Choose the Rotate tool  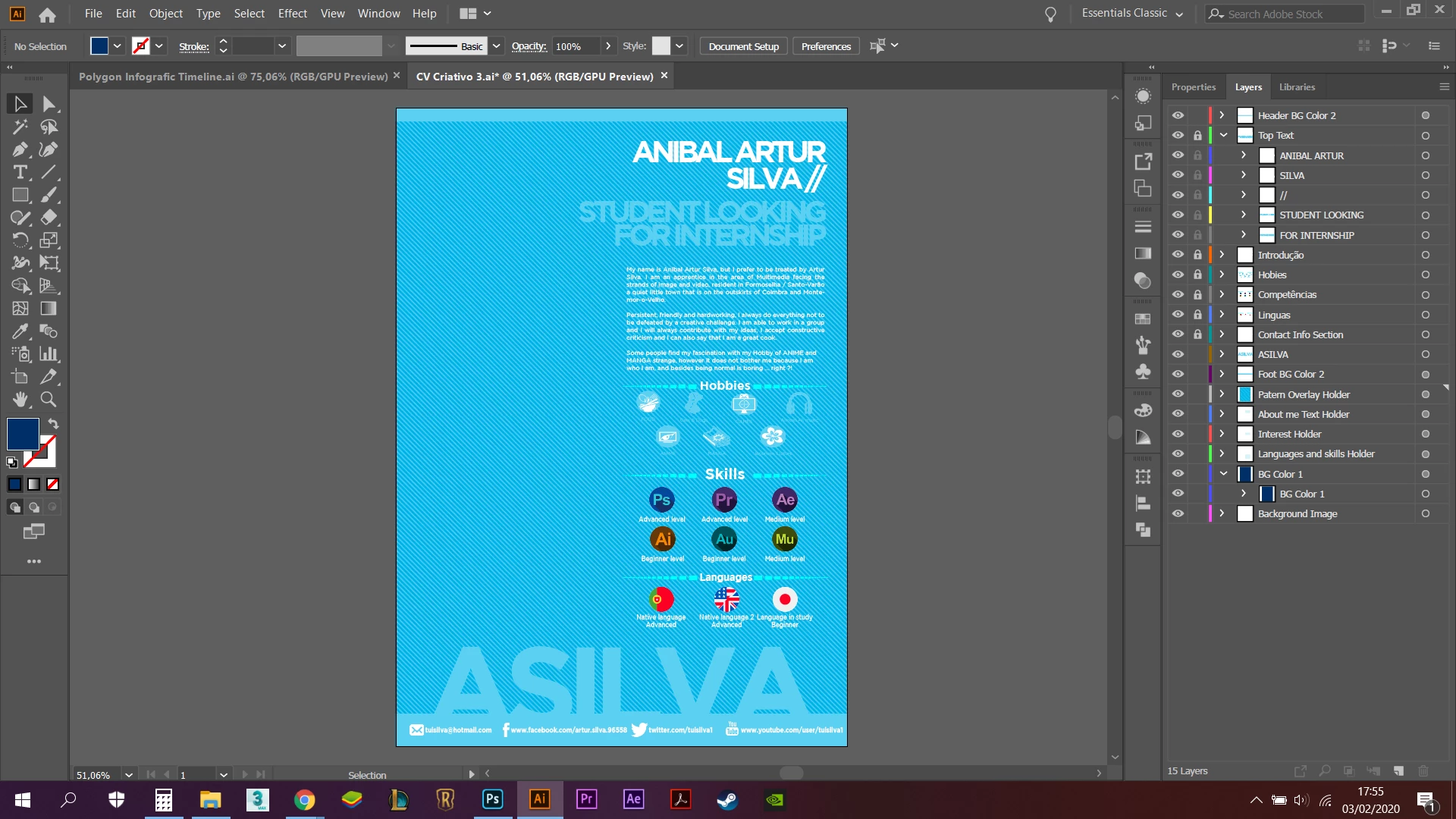tap(20, 240)
